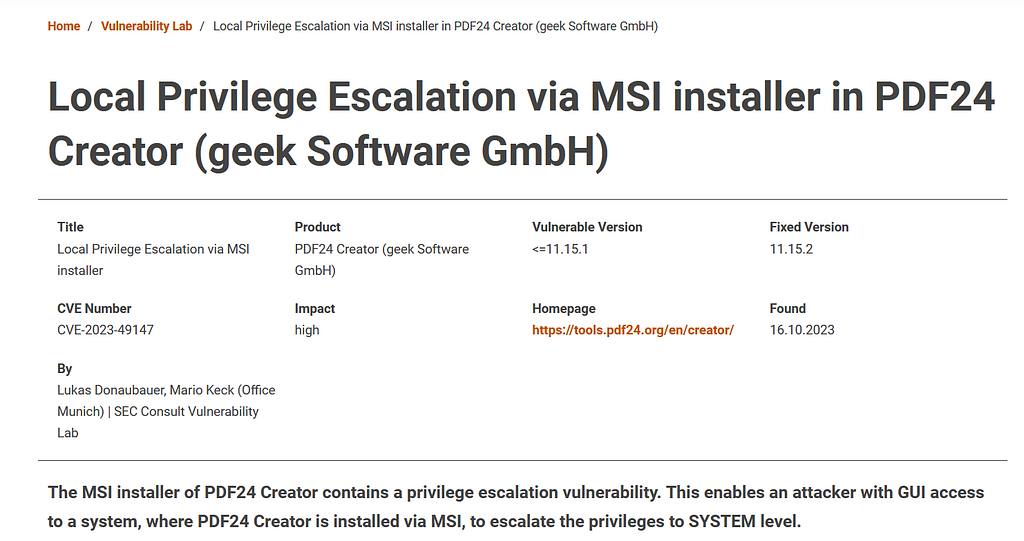1024x541 pixels.
Task: Click the Fixed Version value 11.15.2
Action: click(791, 249)
